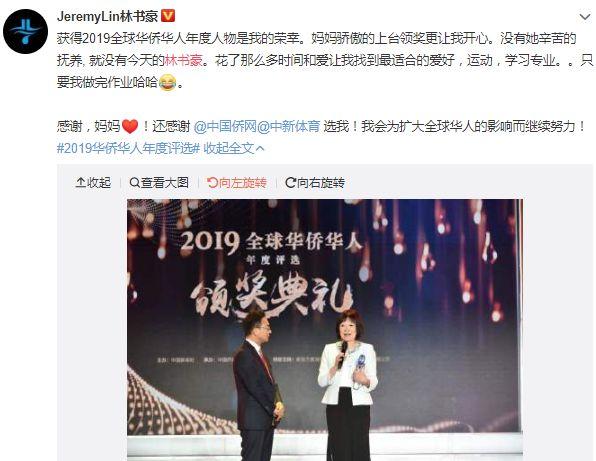Open the @中国侨网 mention link
Viewport: 596px width, 461px height.
(225, 126)
